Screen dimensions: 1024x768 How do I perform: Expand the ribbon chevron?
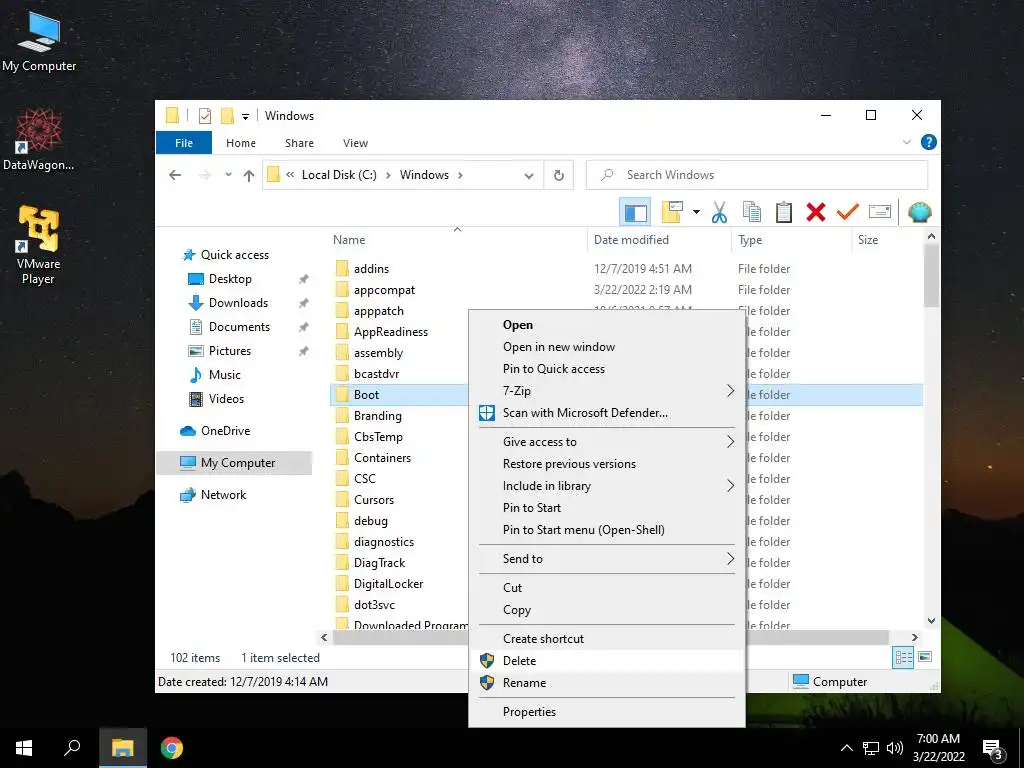[x=906, y=142]
